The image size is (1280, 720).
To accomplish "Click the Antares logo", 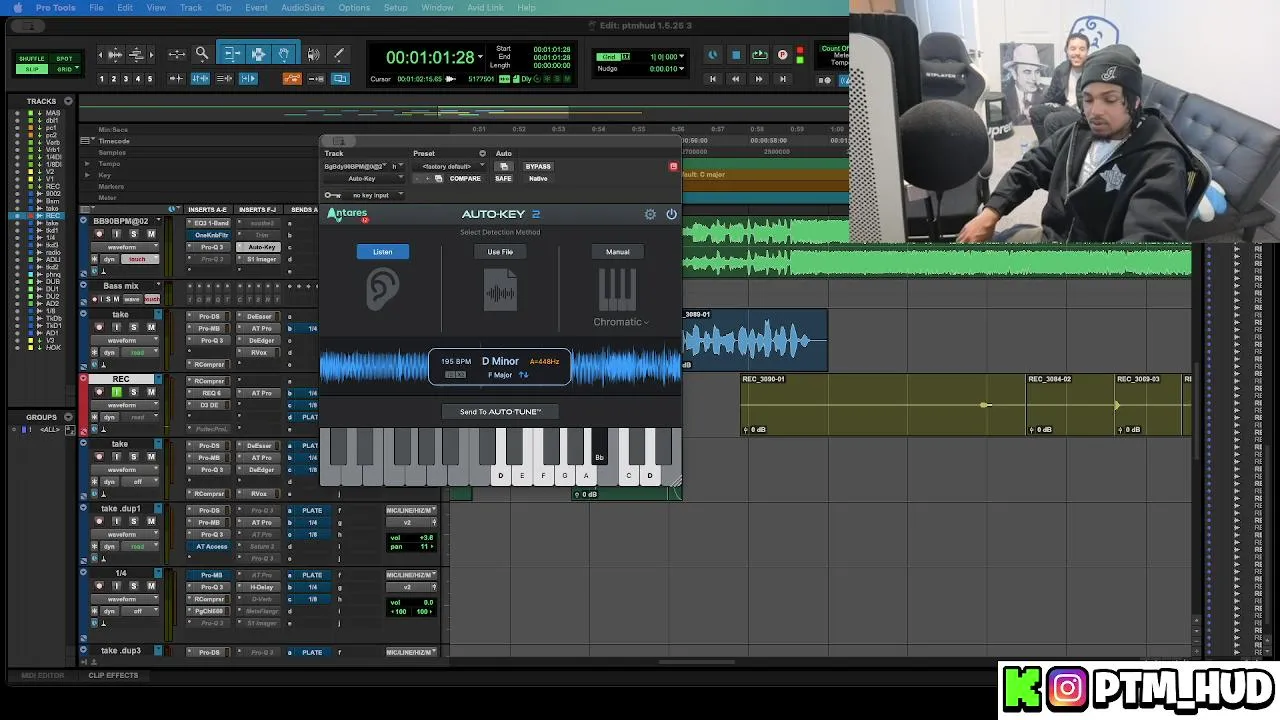I will (x=348, y=214).
